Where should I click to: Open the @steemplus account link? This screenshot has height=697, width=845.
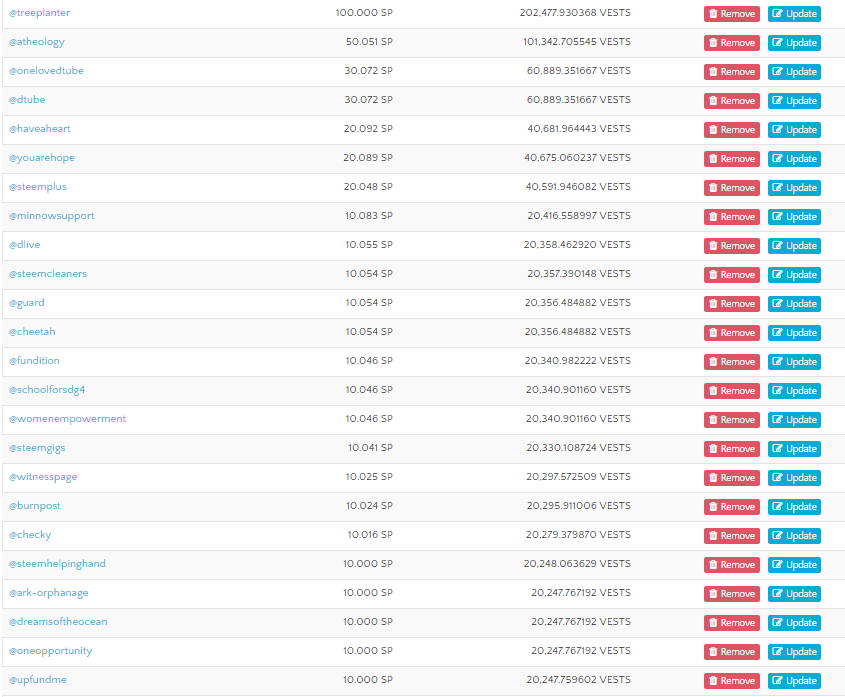coord(38,187)
